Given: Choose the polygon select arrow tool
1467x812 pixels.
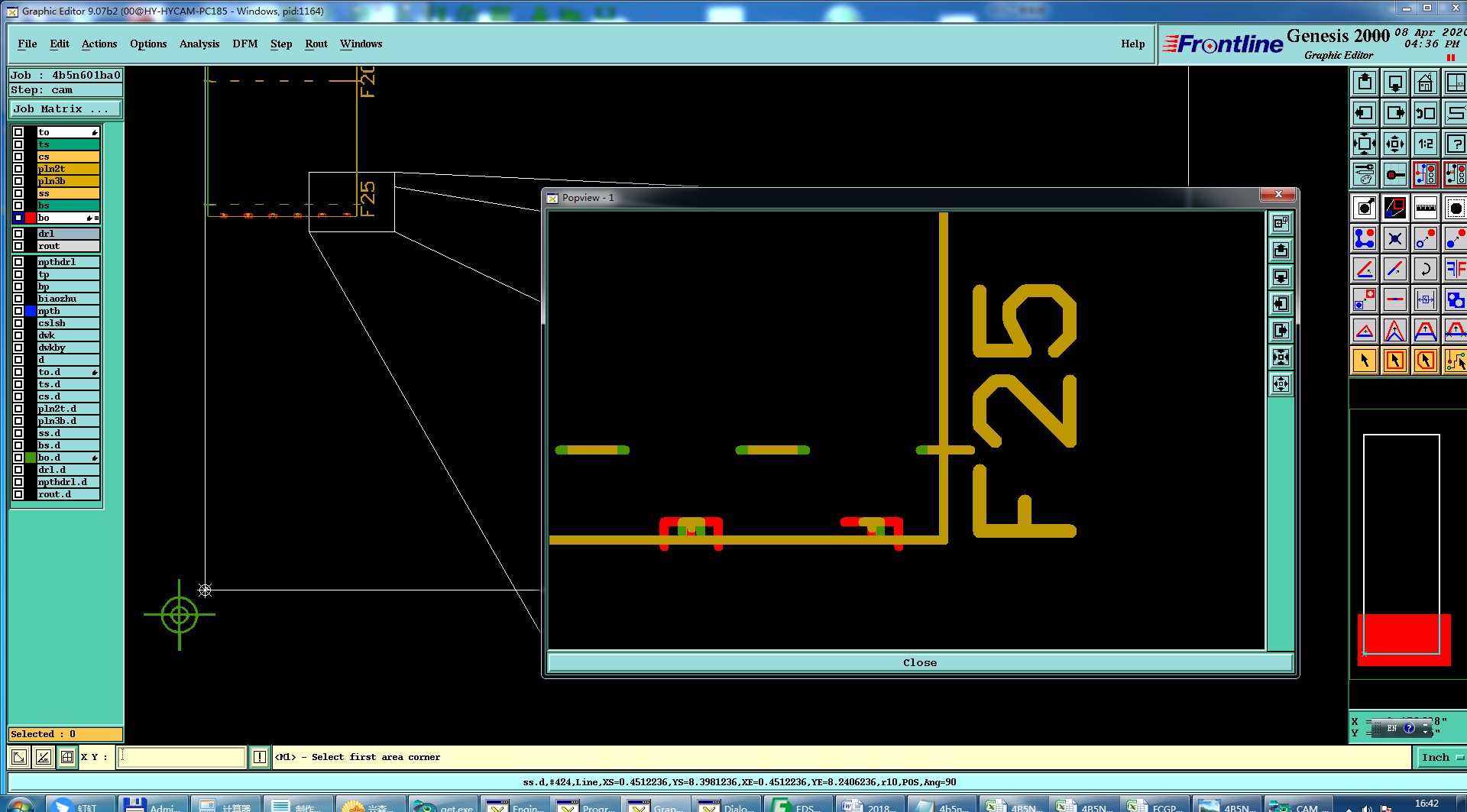Looking at the screenshot, I should click(x=1426, y=361).
